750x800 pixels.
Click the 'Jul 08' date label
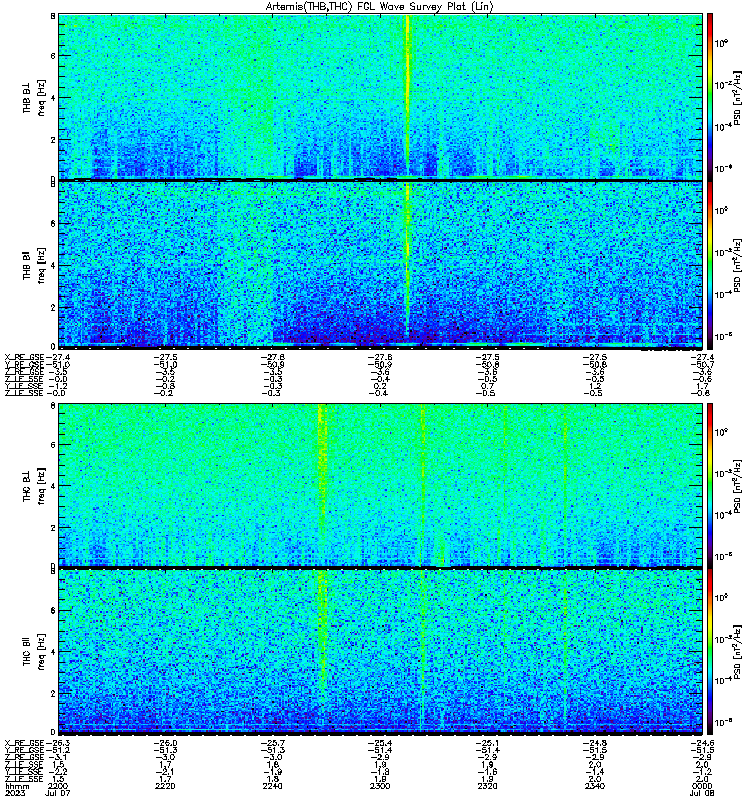[702, 793]
